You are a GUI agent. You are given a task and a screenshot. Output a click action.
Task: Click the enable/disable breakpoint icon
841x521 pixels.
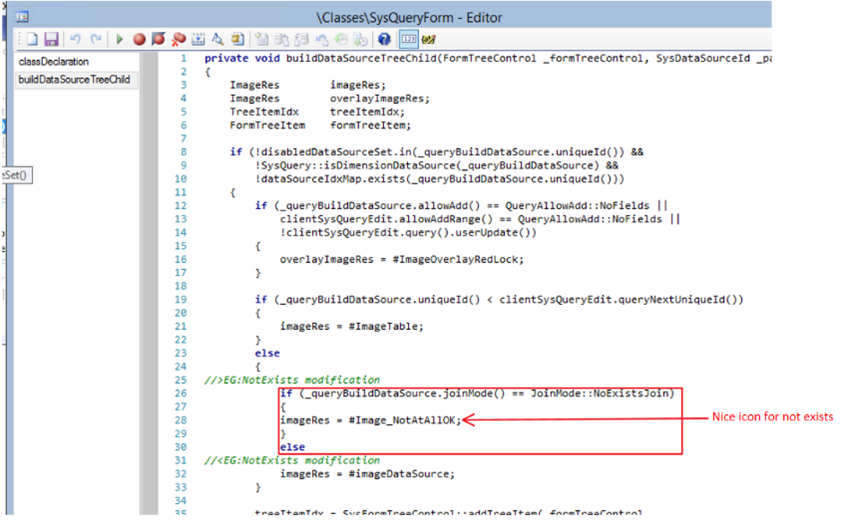point(159,39)
